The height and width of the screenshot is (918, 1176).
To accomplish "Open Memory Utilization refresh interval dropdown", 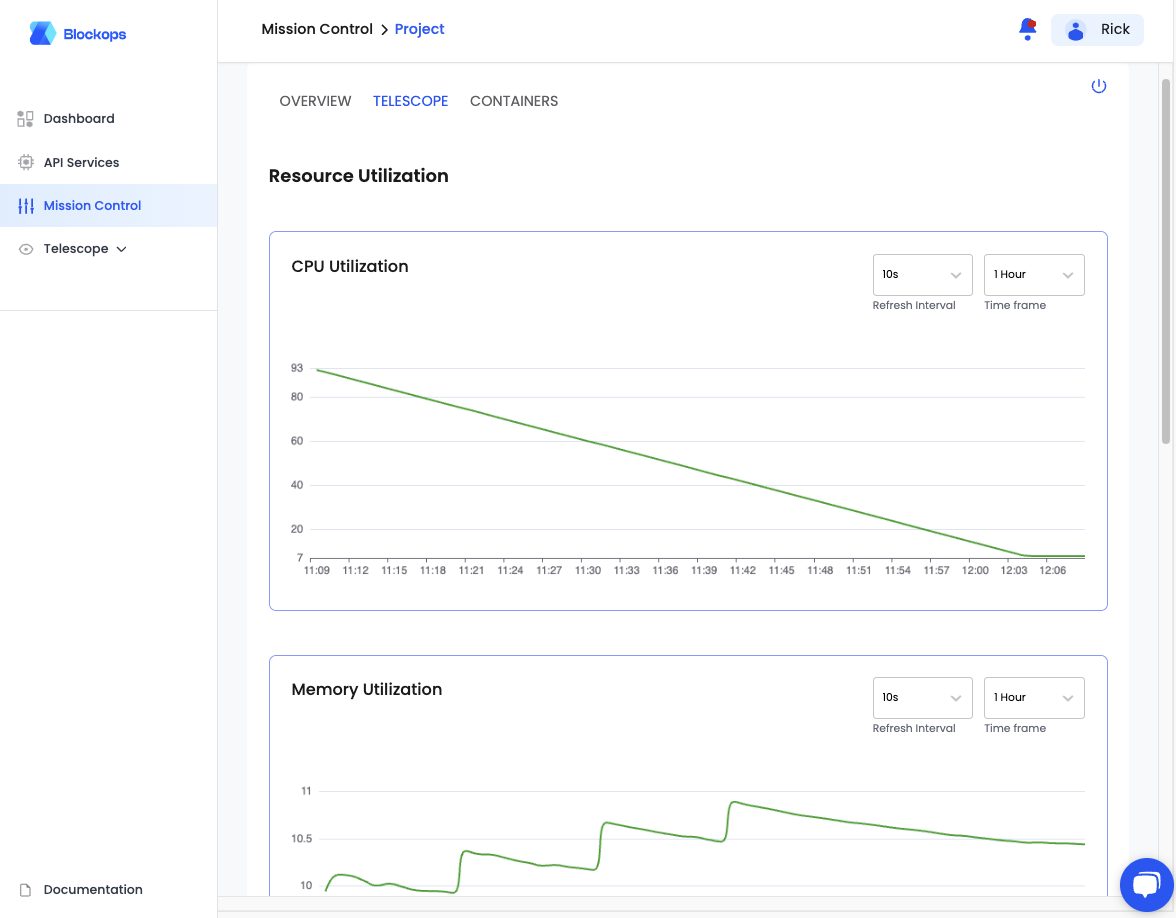I will [922, 698].
